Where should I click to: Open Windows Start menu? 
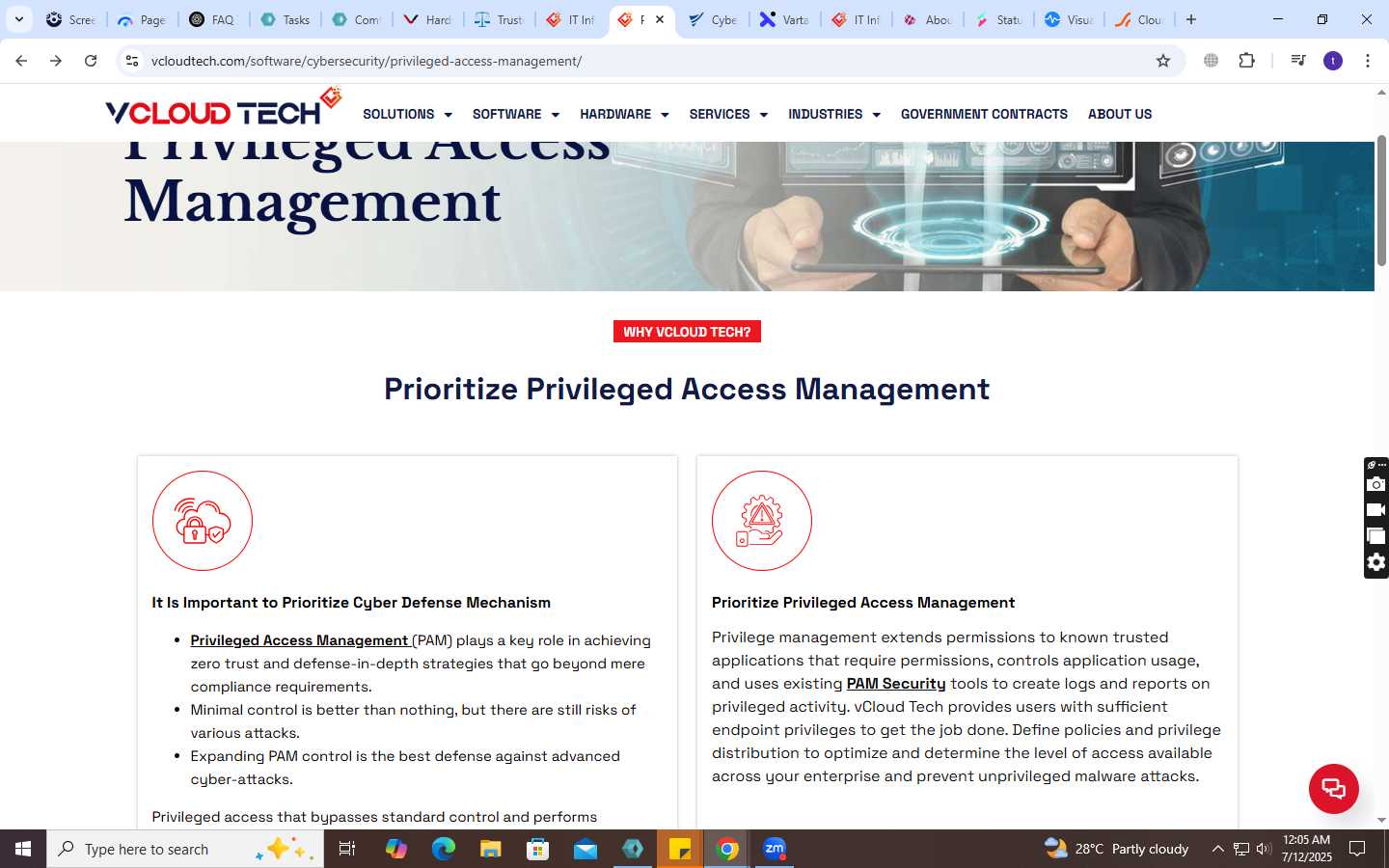(23, 849)
